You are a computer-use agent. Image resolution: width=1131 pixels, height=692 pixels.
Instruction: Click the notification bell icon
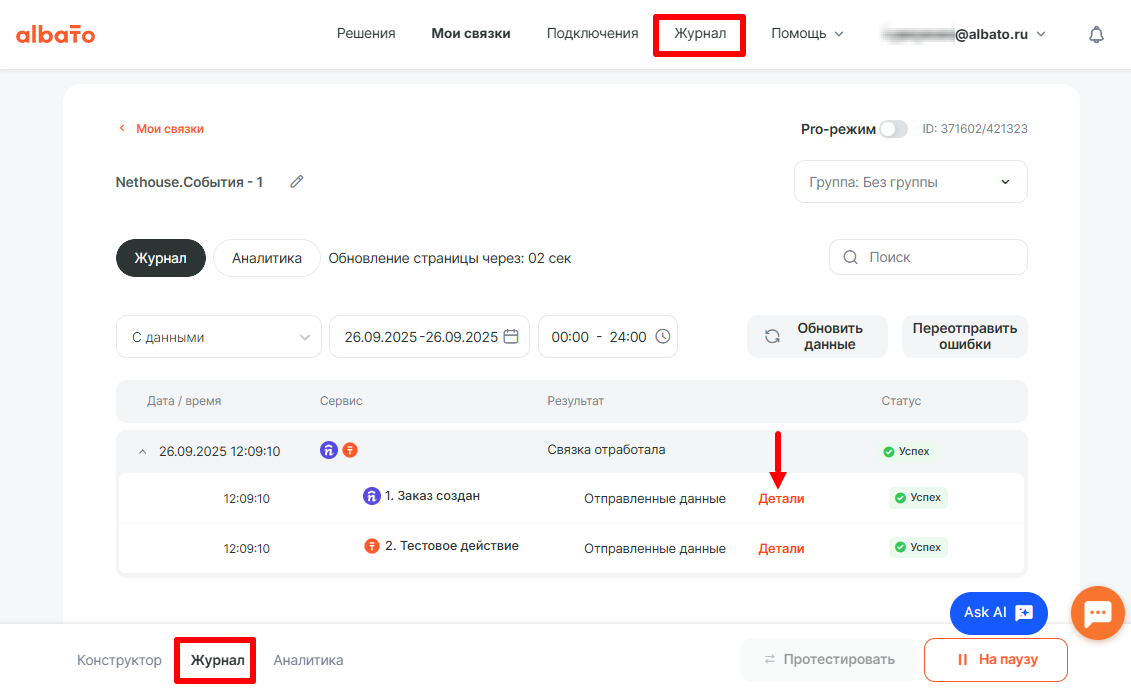pyautogui.click(x=1096, y=34)
